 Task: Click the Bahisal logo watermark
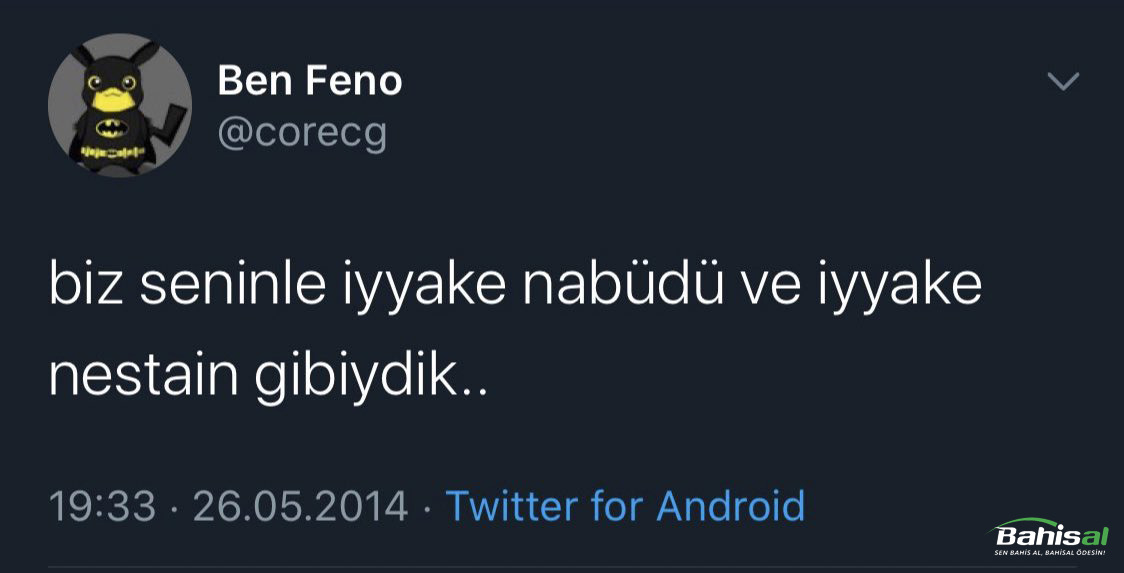point(1048,534)
